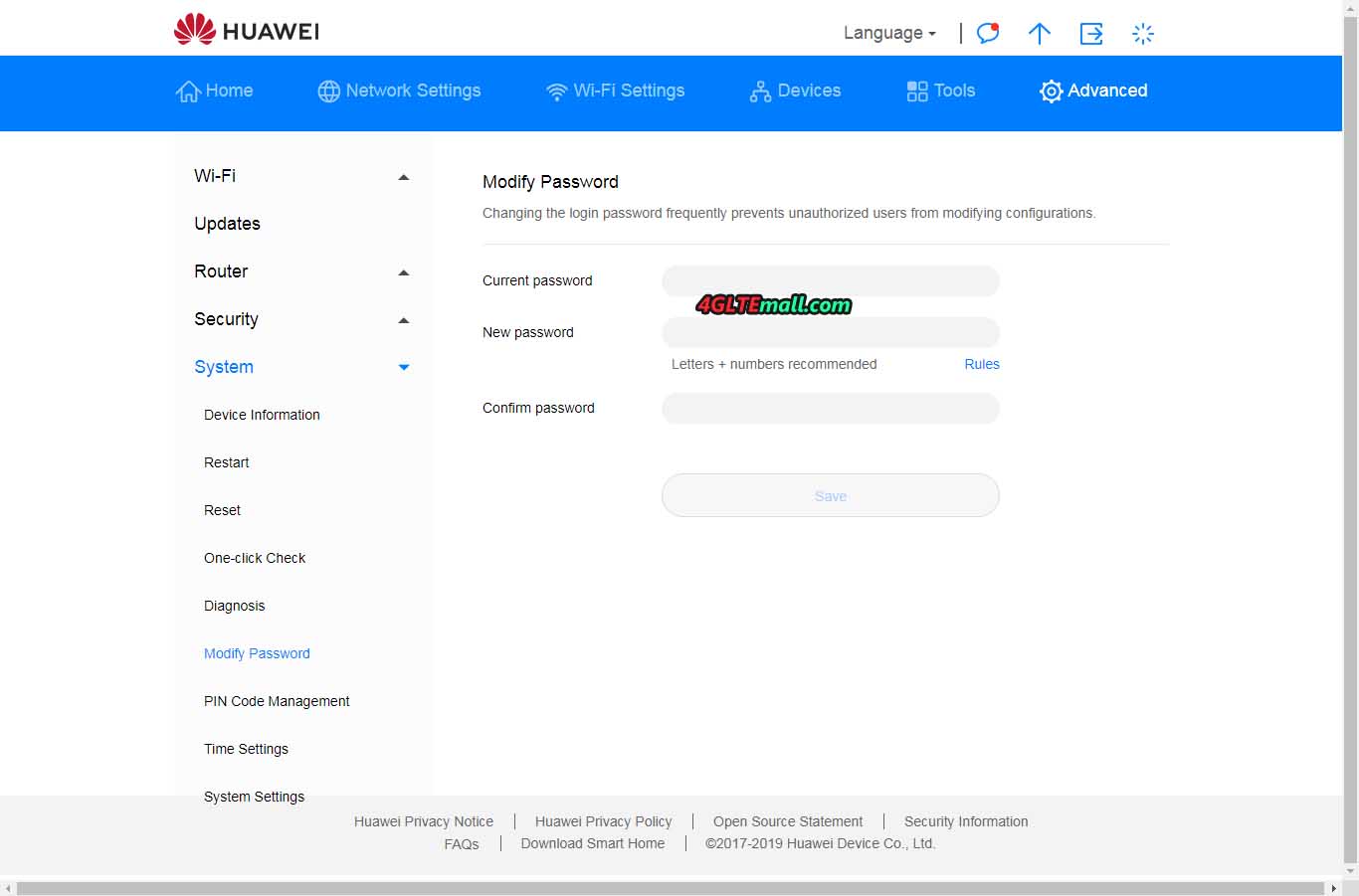Select PIN Code Management in sidebar
Screen dimensions: 1359x896
tap(277, 701)
